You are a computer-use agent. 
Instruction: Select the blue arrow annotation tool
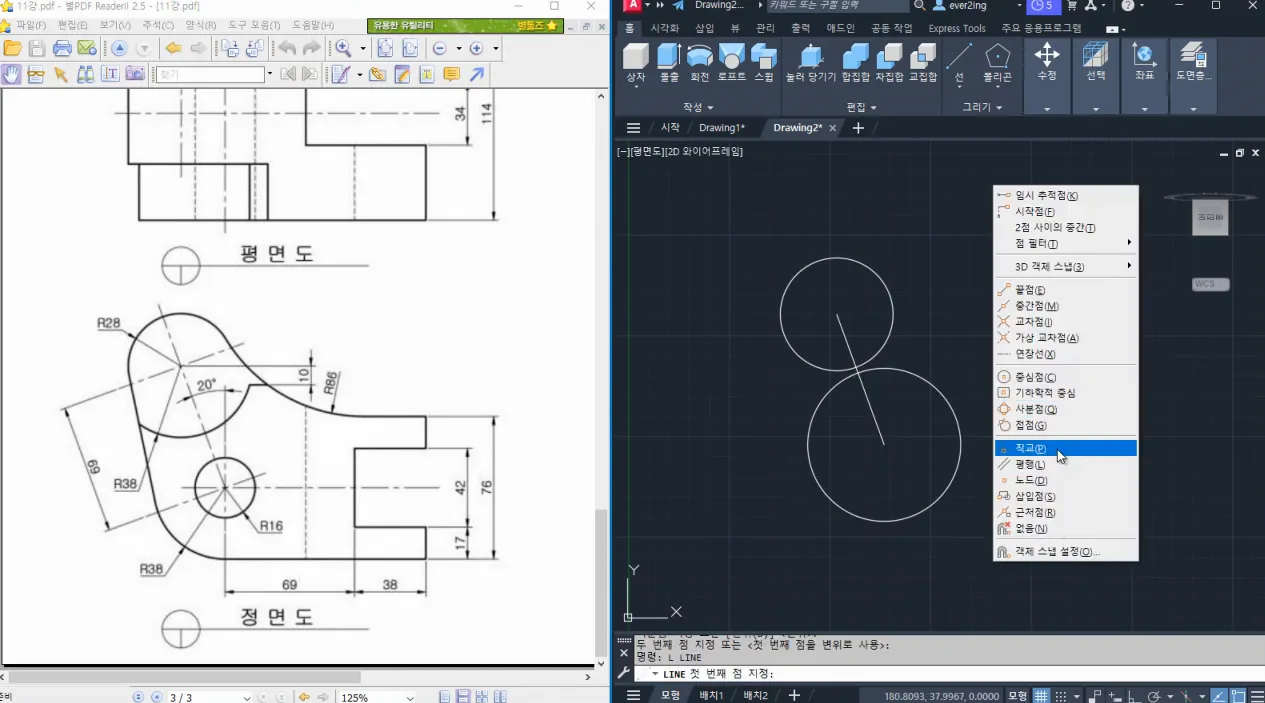click(477, 74)
